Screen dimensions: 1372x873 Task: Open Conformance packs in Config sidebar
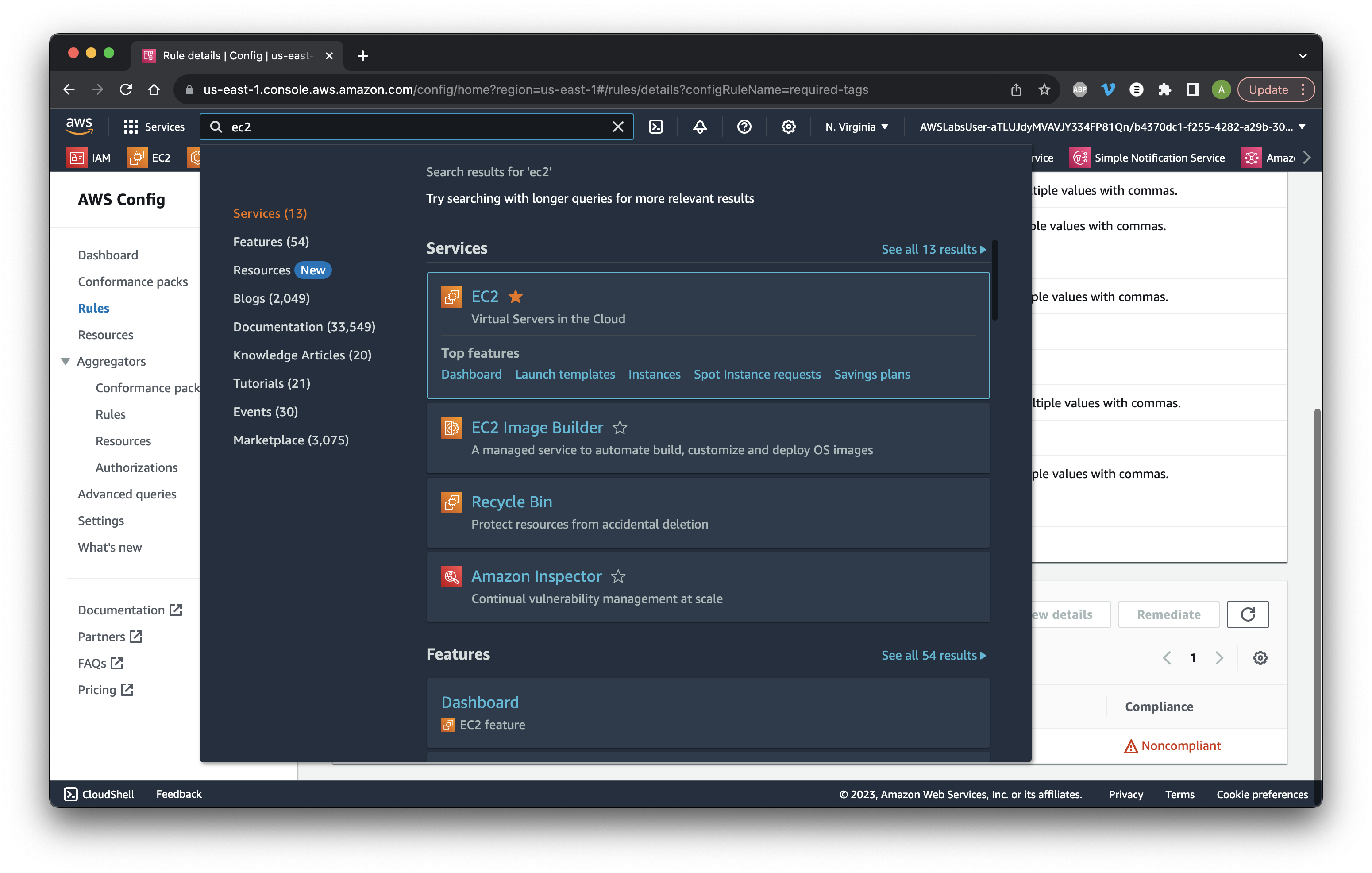(x=133, y=282)
